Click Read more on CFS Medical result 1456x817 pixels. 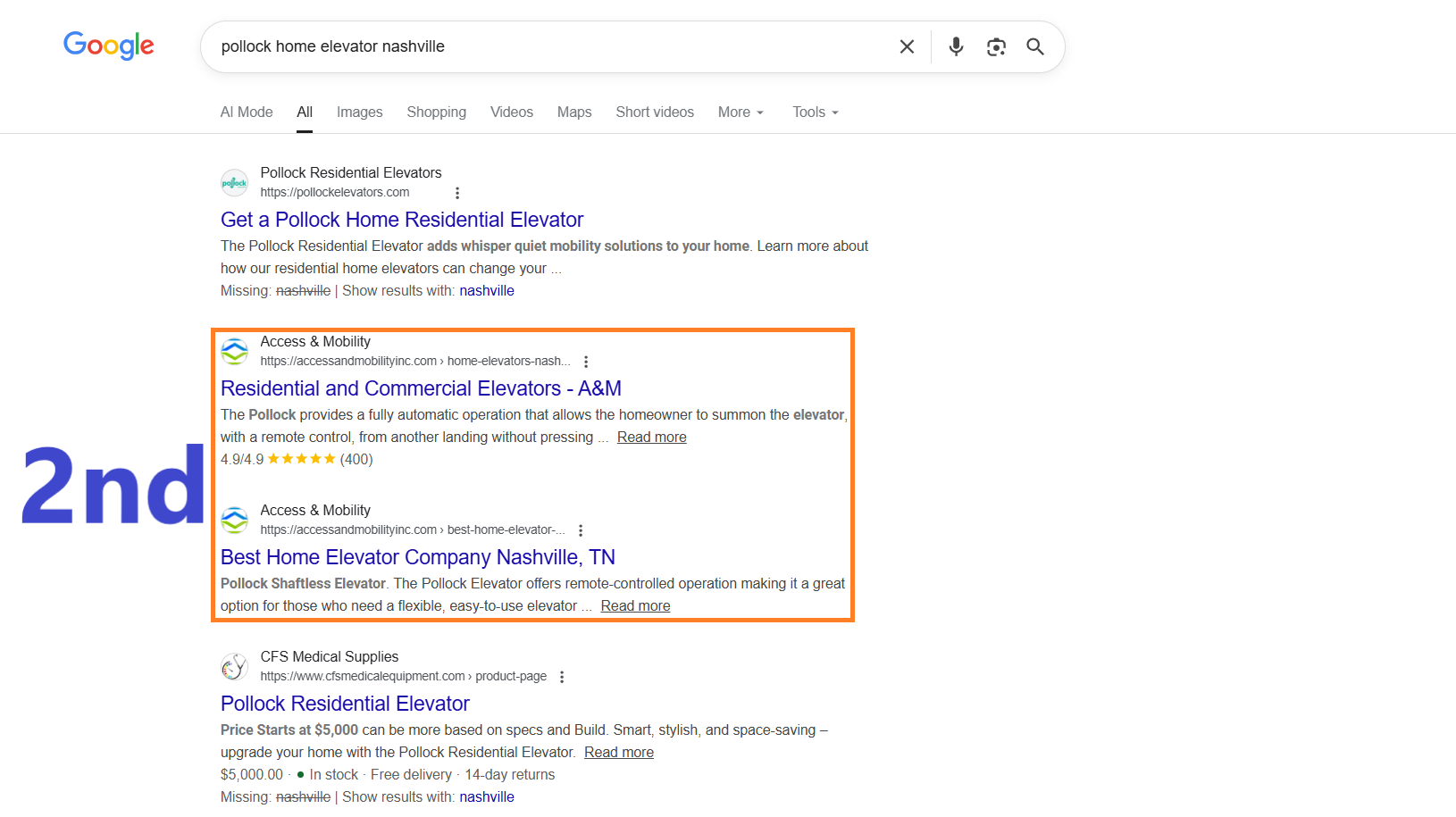point(618,752)
